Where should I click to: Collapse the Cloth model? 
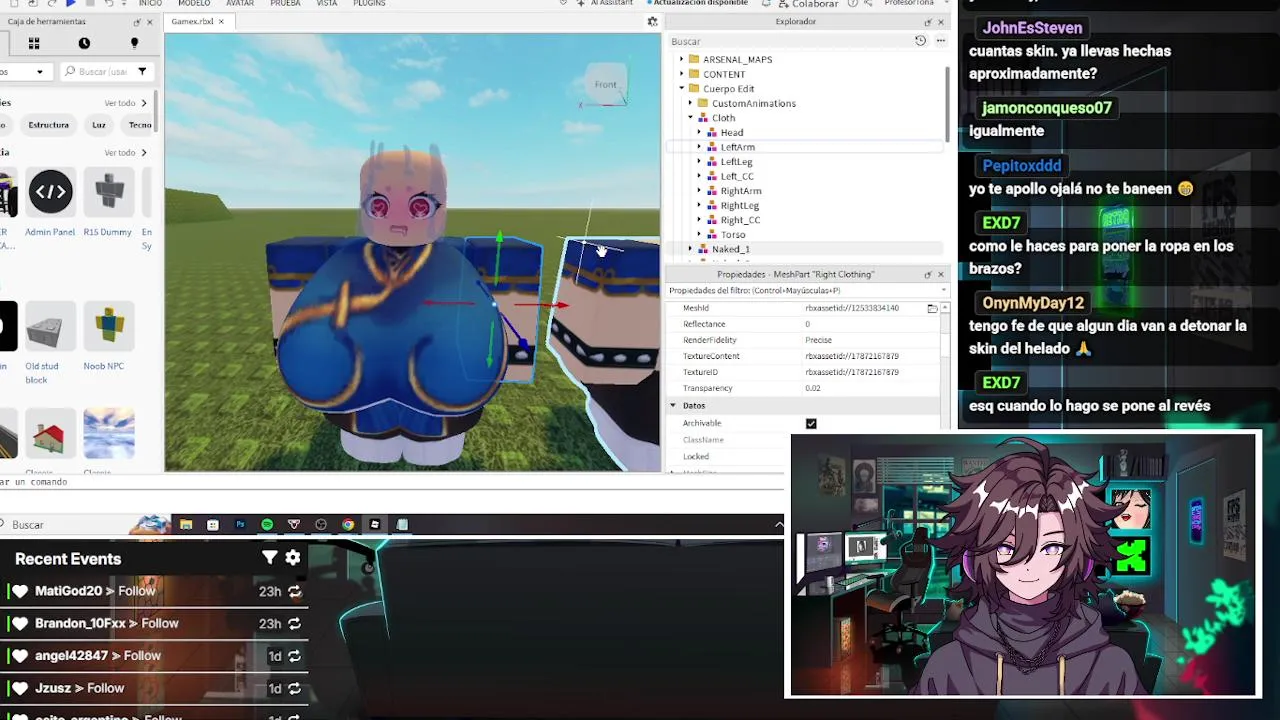pyautogui.click(x=690, y=118)
